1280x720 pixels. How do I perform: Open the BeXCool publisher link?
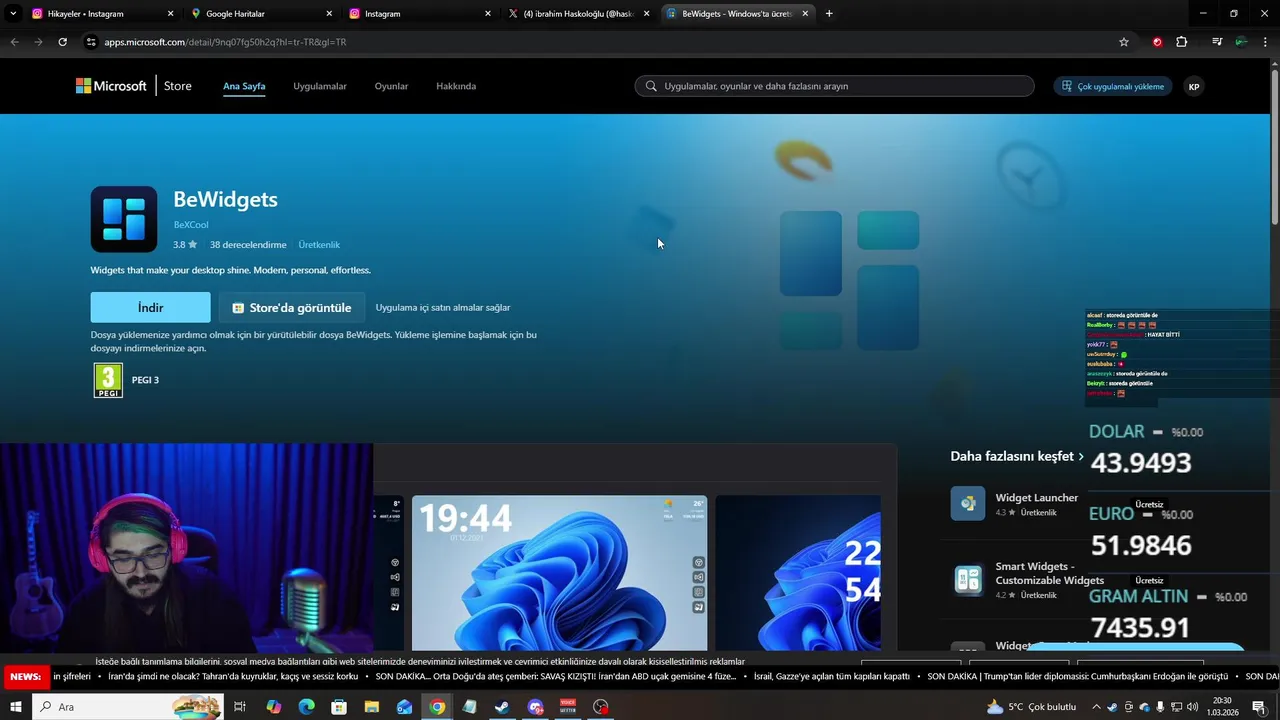click(x=191, y=225)
